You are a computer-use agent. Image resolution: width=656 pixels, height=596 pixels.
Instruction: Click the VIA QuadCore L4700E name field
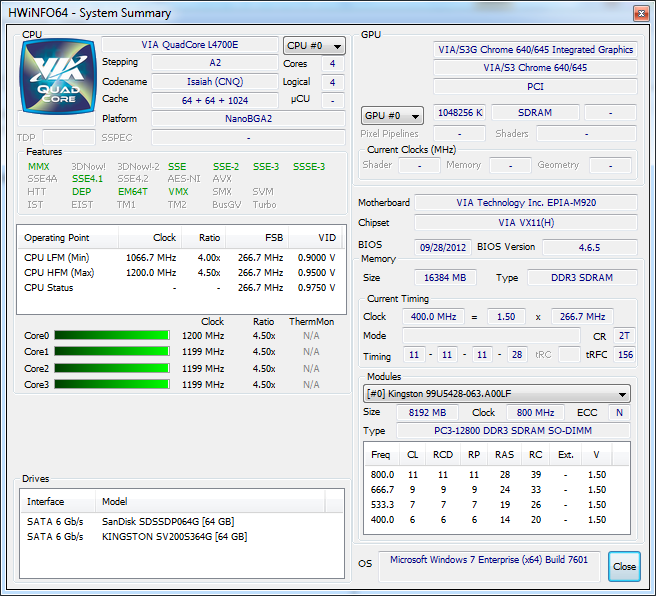click(x=190, y=45)
